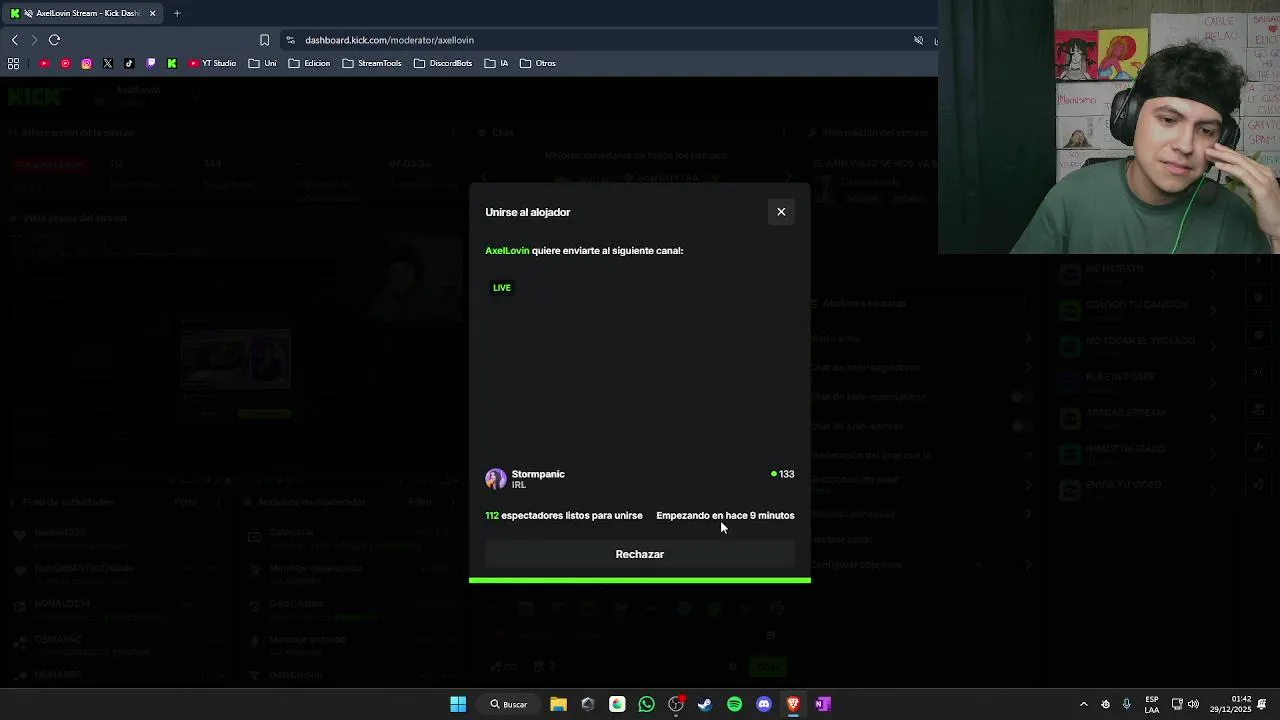
Task: Open File Explorer from taskbar
Action: [558, 704]
